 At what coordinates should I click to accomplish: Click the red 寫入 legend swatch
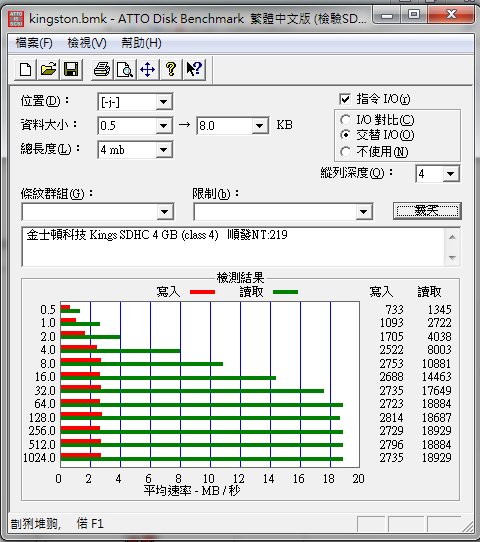(203, 292)
